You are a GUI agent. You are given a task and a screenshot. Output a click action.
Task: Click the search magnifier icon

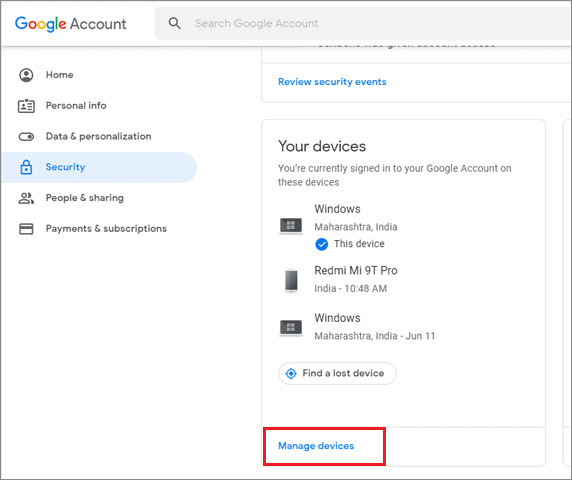[x=174, y=23]
